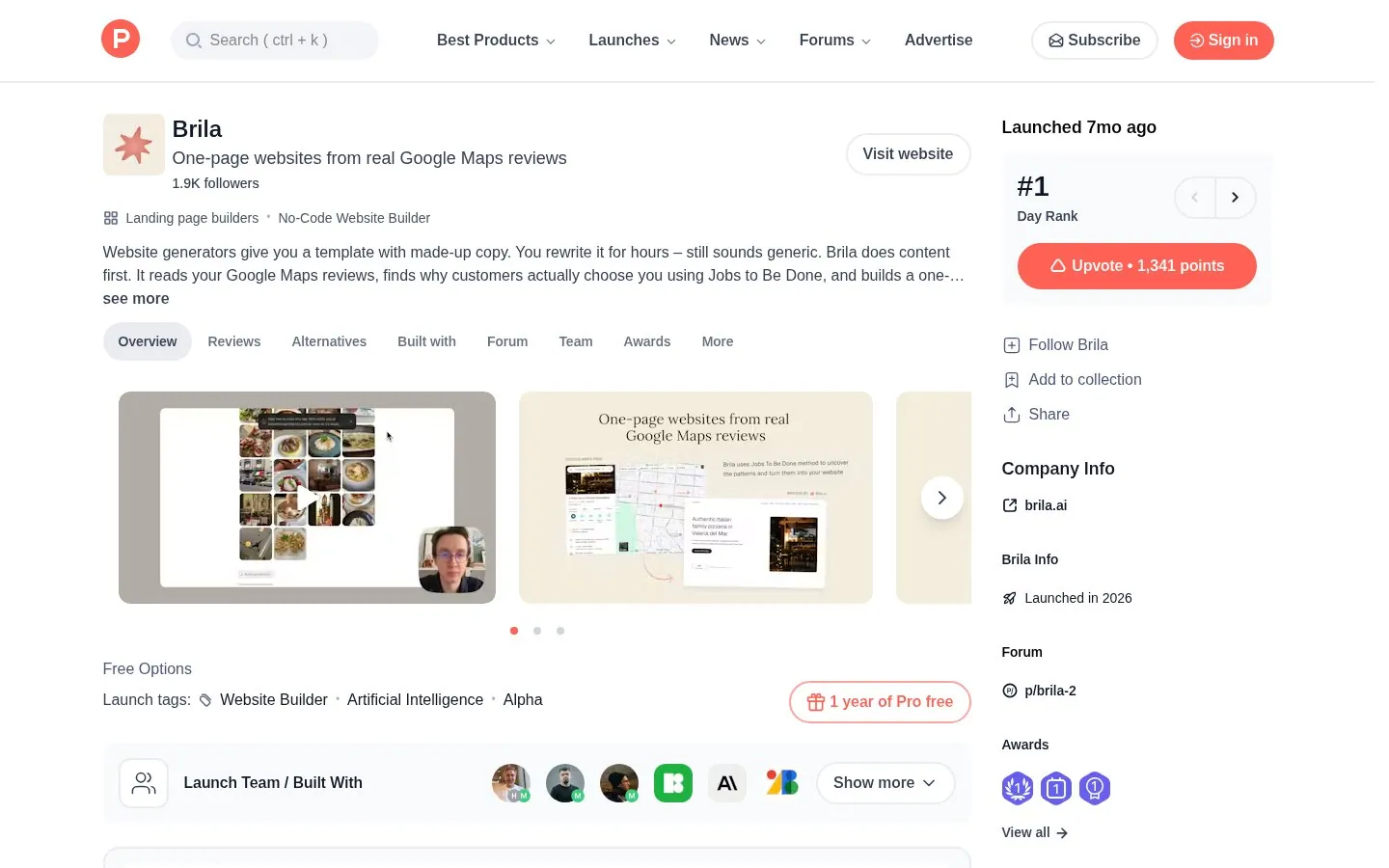Click the Share icon in sidebar
The image size is (1389, 868).
[x=1012, y=415]
